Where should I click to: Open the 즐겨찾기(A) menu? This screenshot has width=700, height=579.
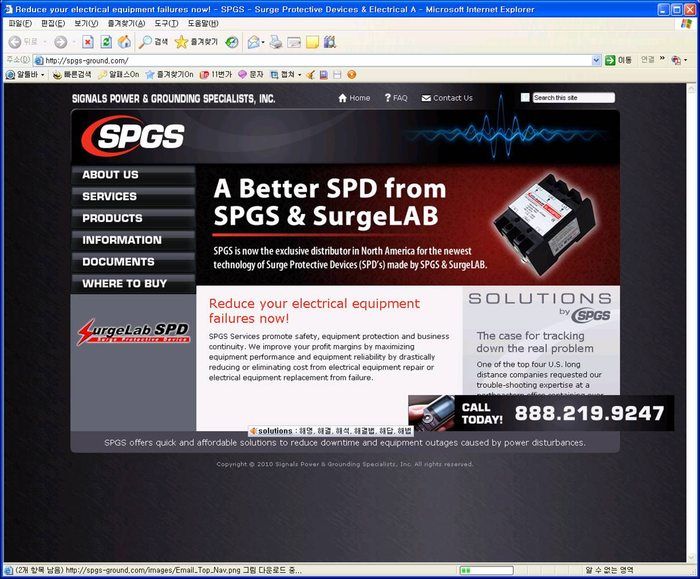click(x=126, y=23)
